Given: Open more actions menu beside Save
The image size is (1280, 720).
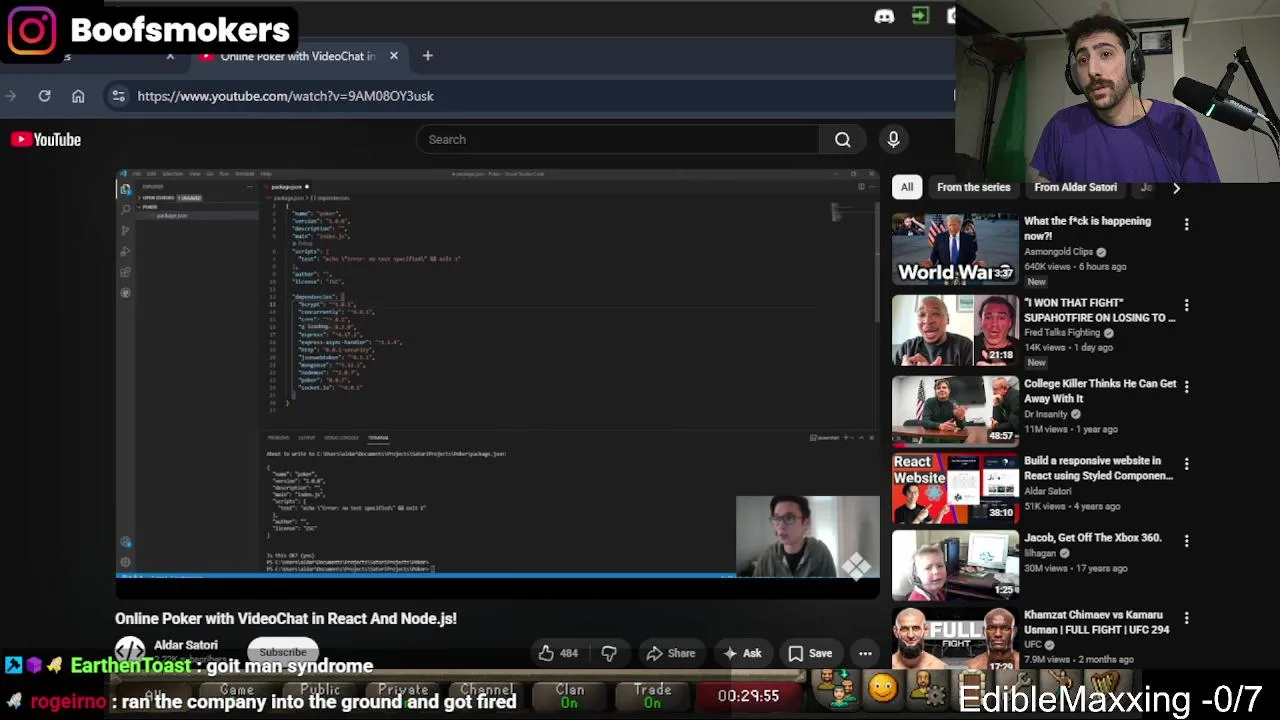Looking at the screenshot, I should coord(865,653).
